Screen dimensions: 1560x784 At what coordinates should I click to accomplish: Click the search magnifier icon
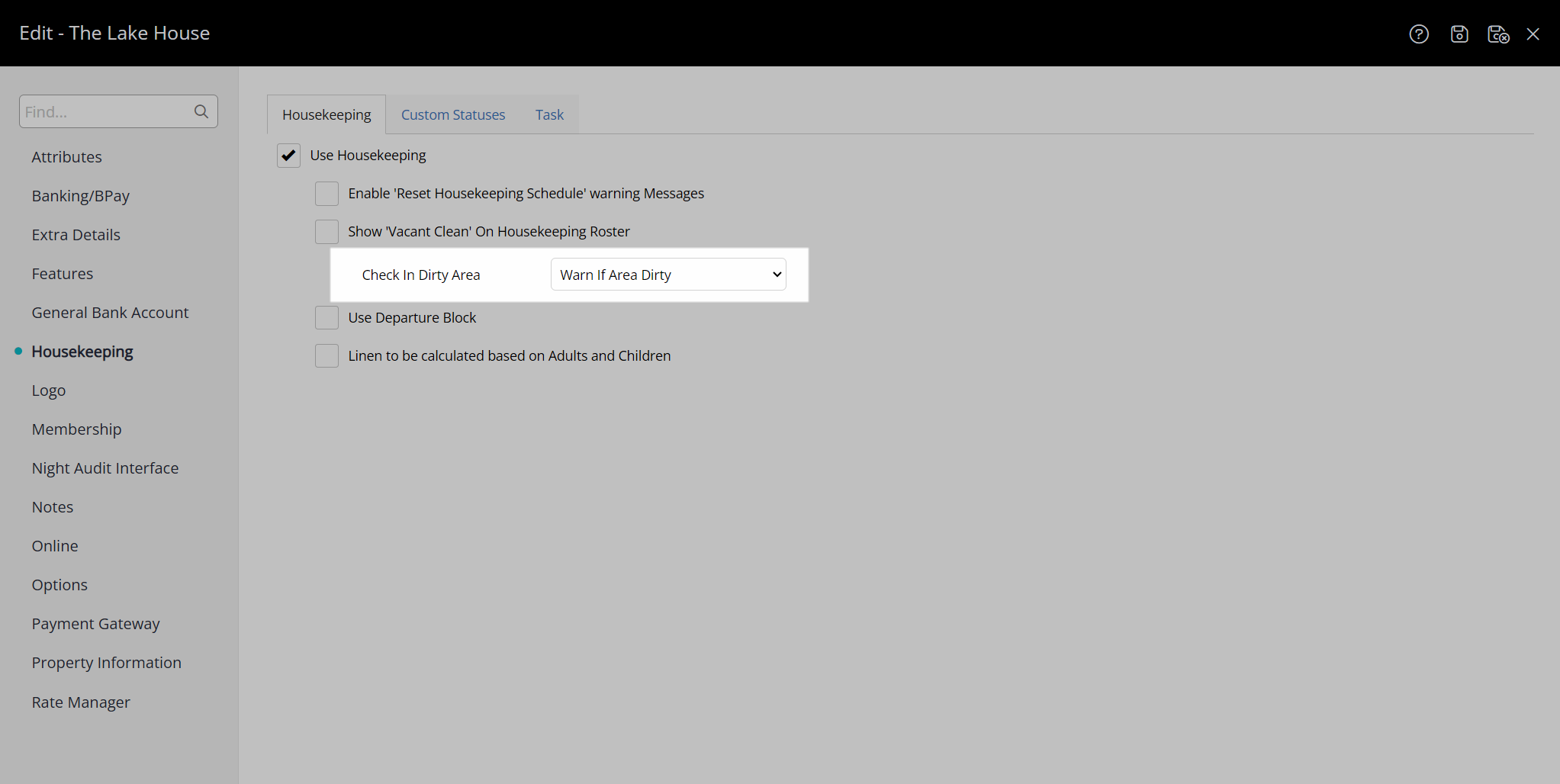coord(201,111)
